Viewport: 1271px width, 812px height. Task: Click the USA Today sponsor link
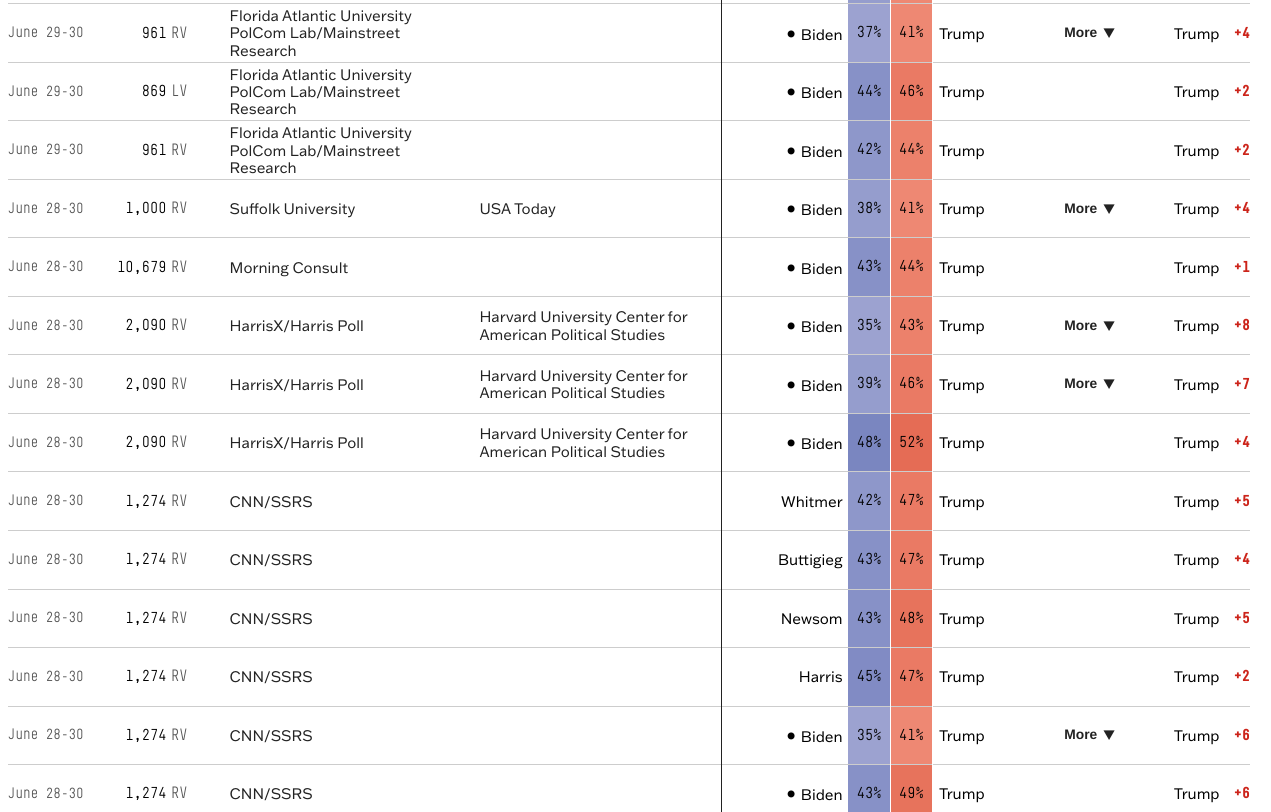[x=517, y=209]
